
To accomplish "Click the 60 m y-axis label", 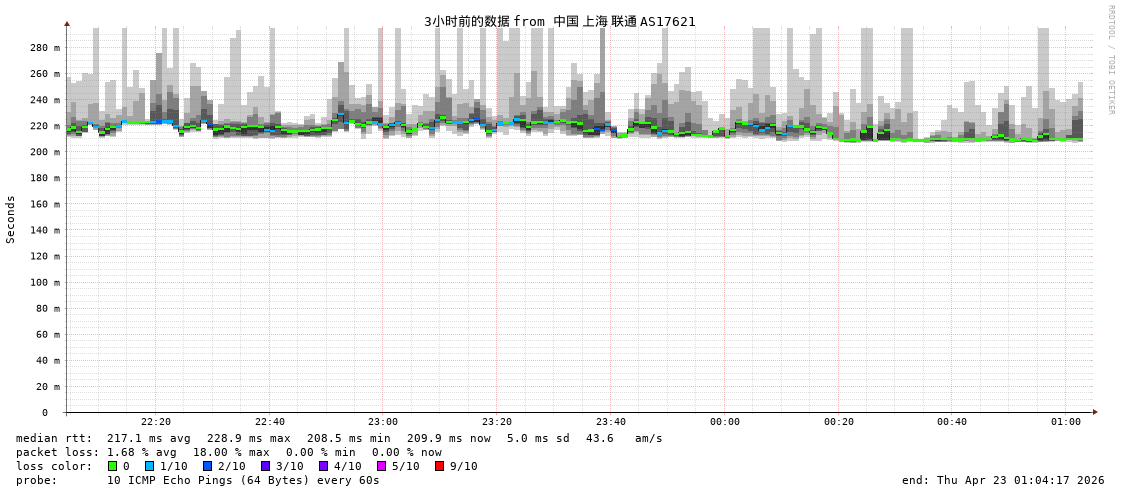I will pyautogui.click(x=48, y=335).
